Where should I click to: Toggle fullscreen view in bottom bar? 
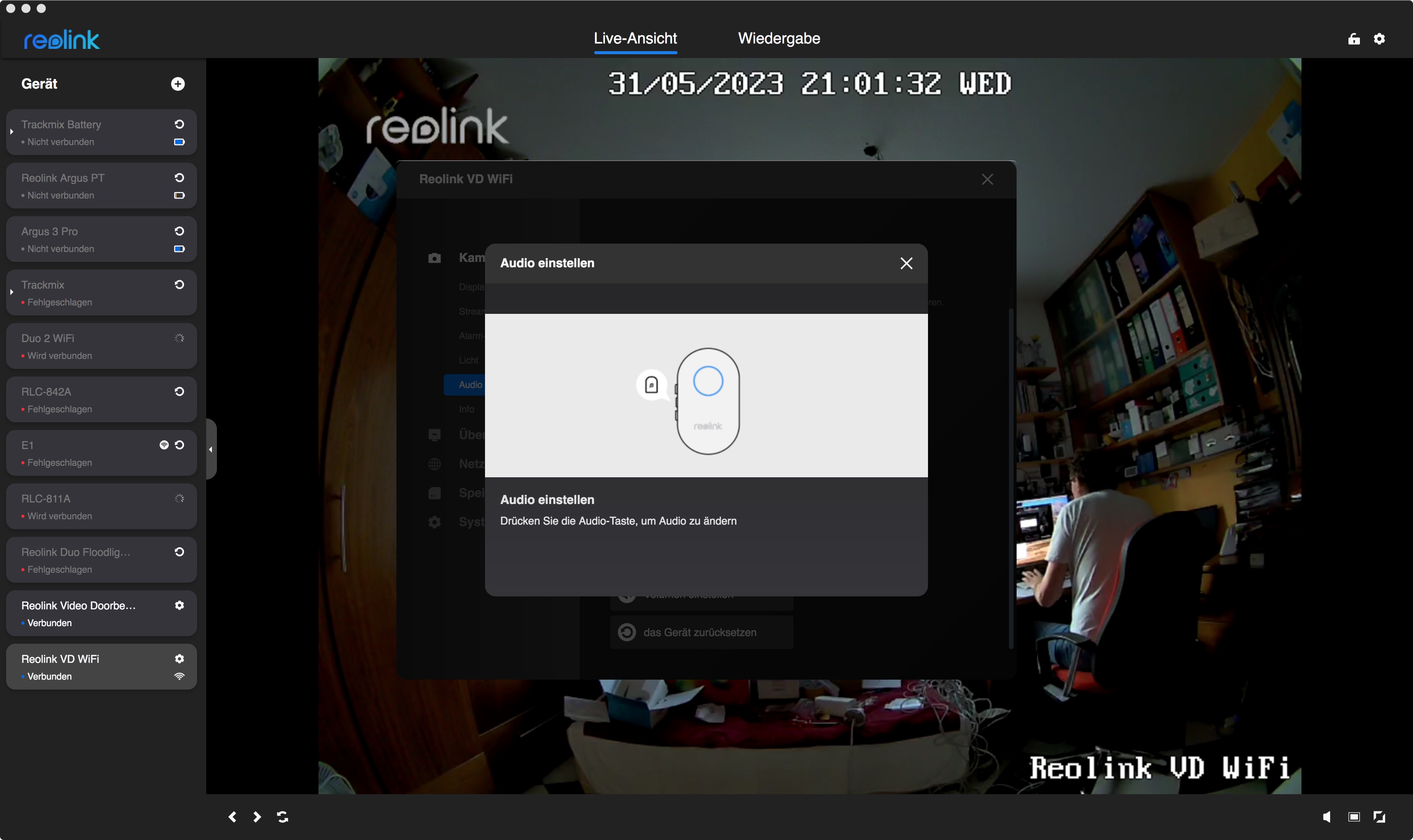pos(1379,816)
